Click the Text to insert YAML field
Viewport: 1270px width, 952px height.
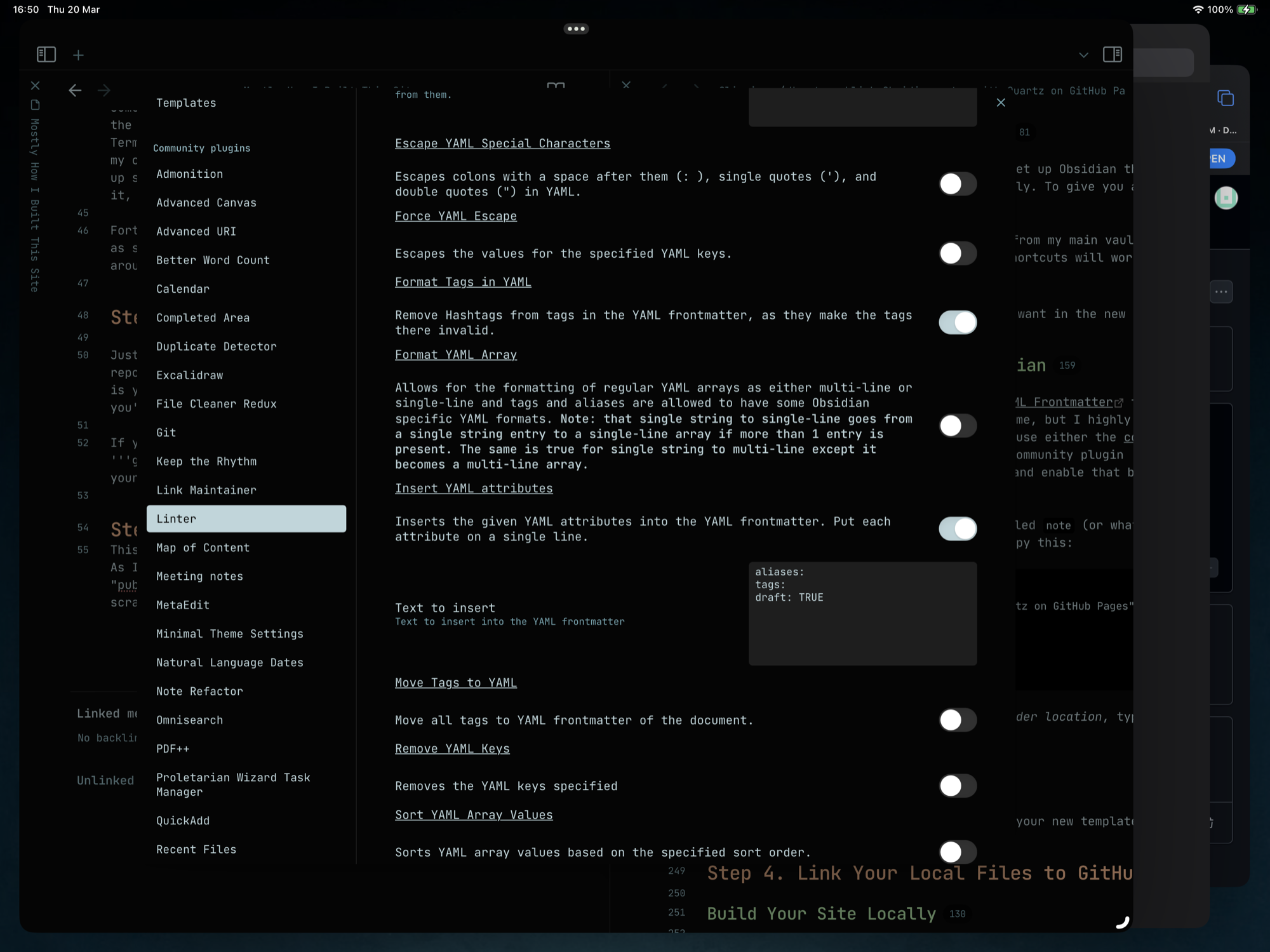[x=862, y=613]
